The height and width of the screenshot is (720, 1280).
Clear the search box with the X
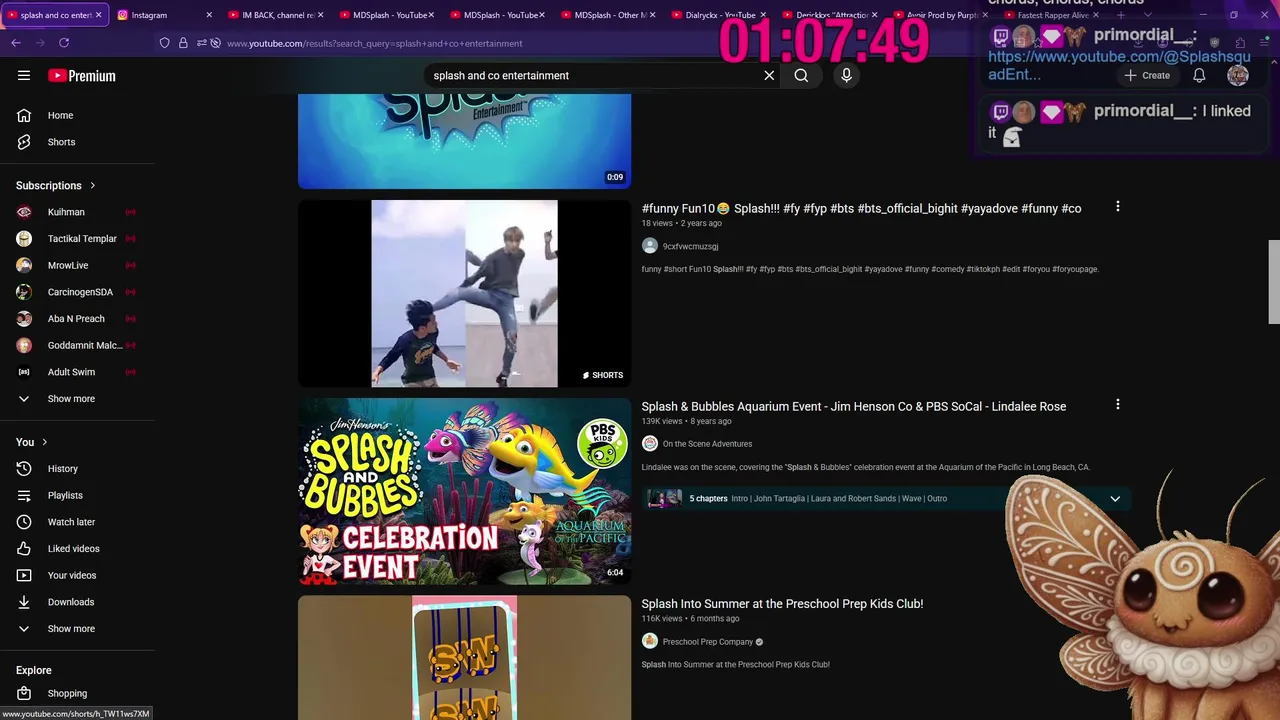[x=769, y=75]
